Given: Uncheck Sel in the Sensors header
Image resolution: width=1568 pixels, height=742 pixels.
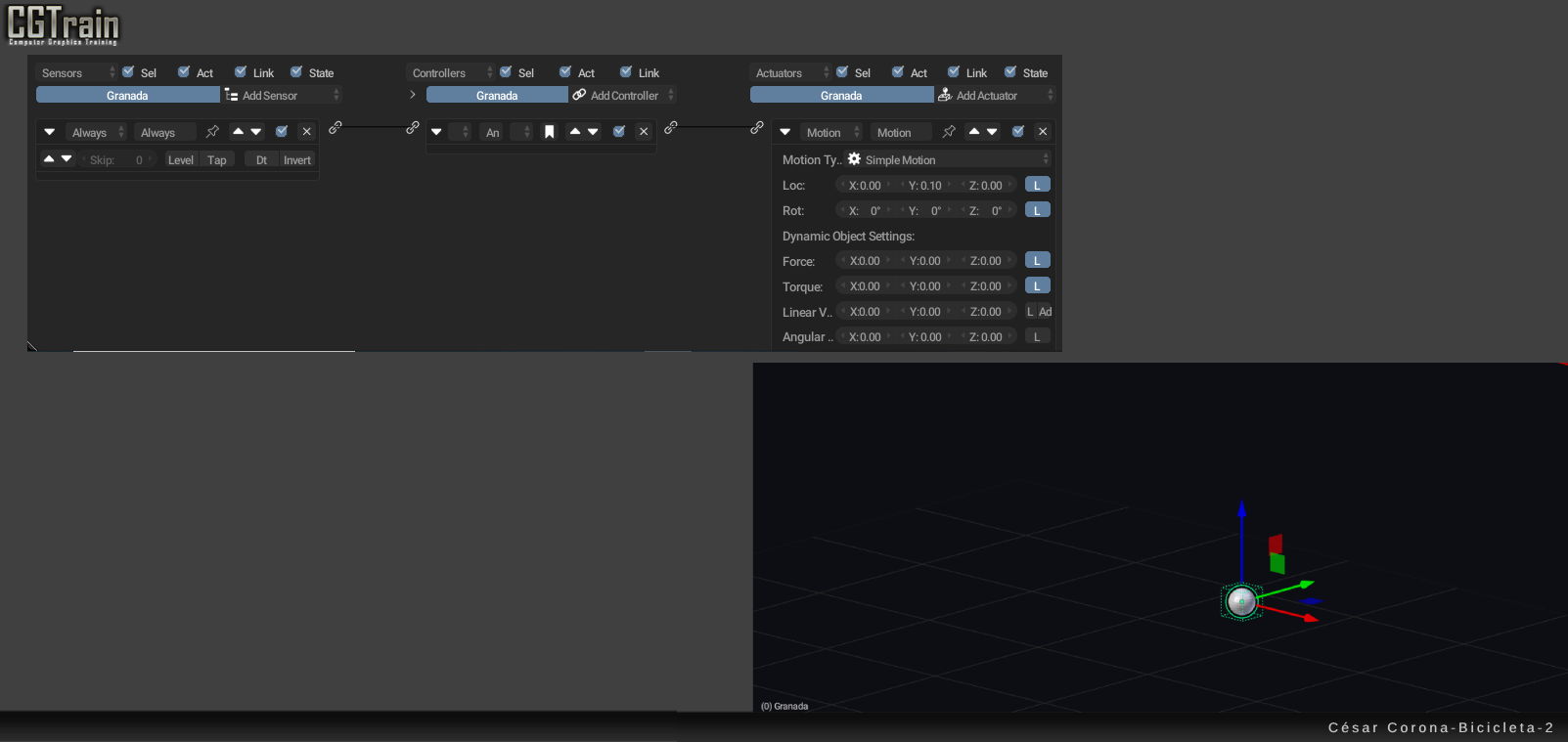Looking at the screenshot, I should pyautogui.click(x=128, y=72).
